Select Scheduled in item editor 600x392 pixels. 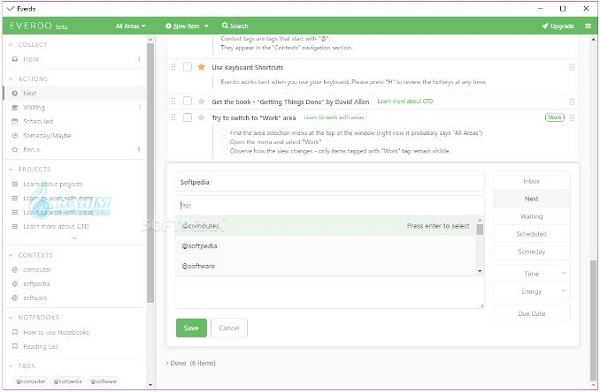point(532,234)
